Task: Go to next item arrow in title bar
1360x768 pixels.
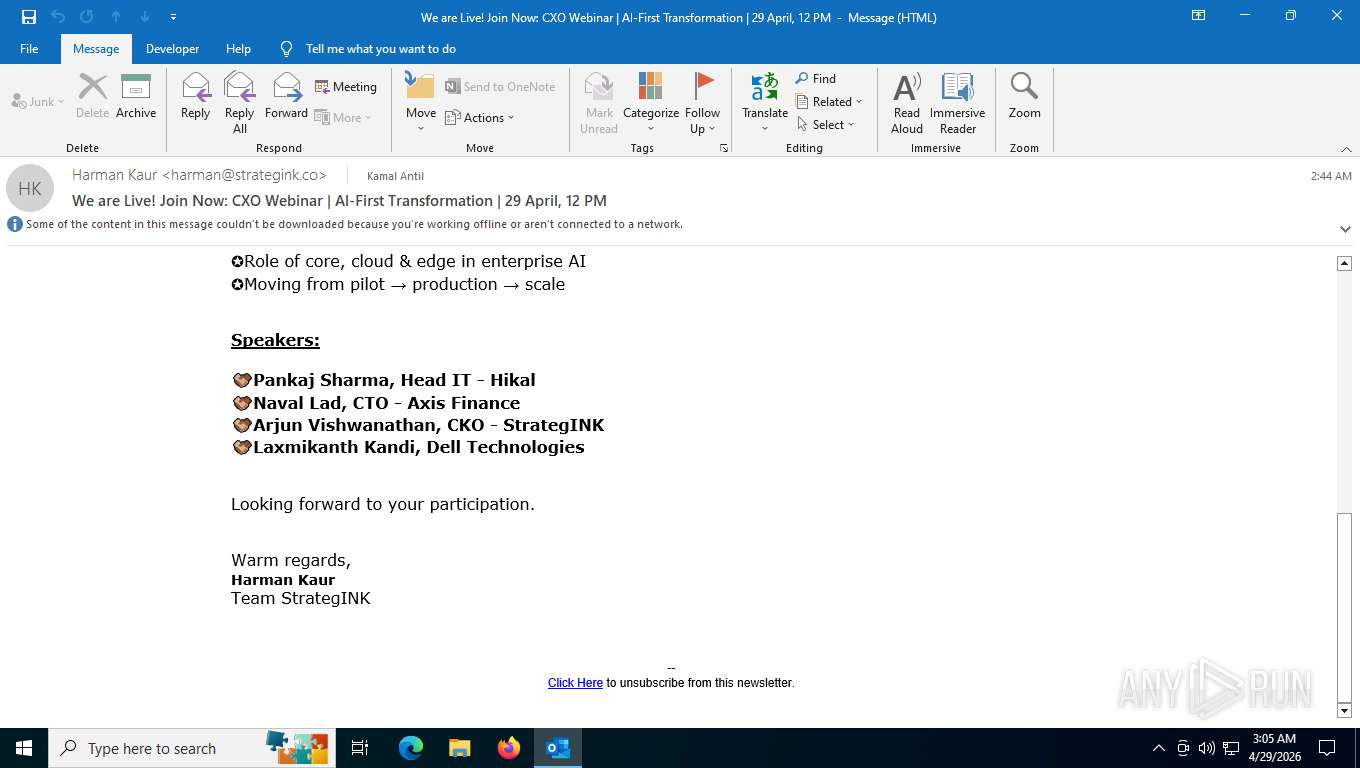Action: (145, 17)
